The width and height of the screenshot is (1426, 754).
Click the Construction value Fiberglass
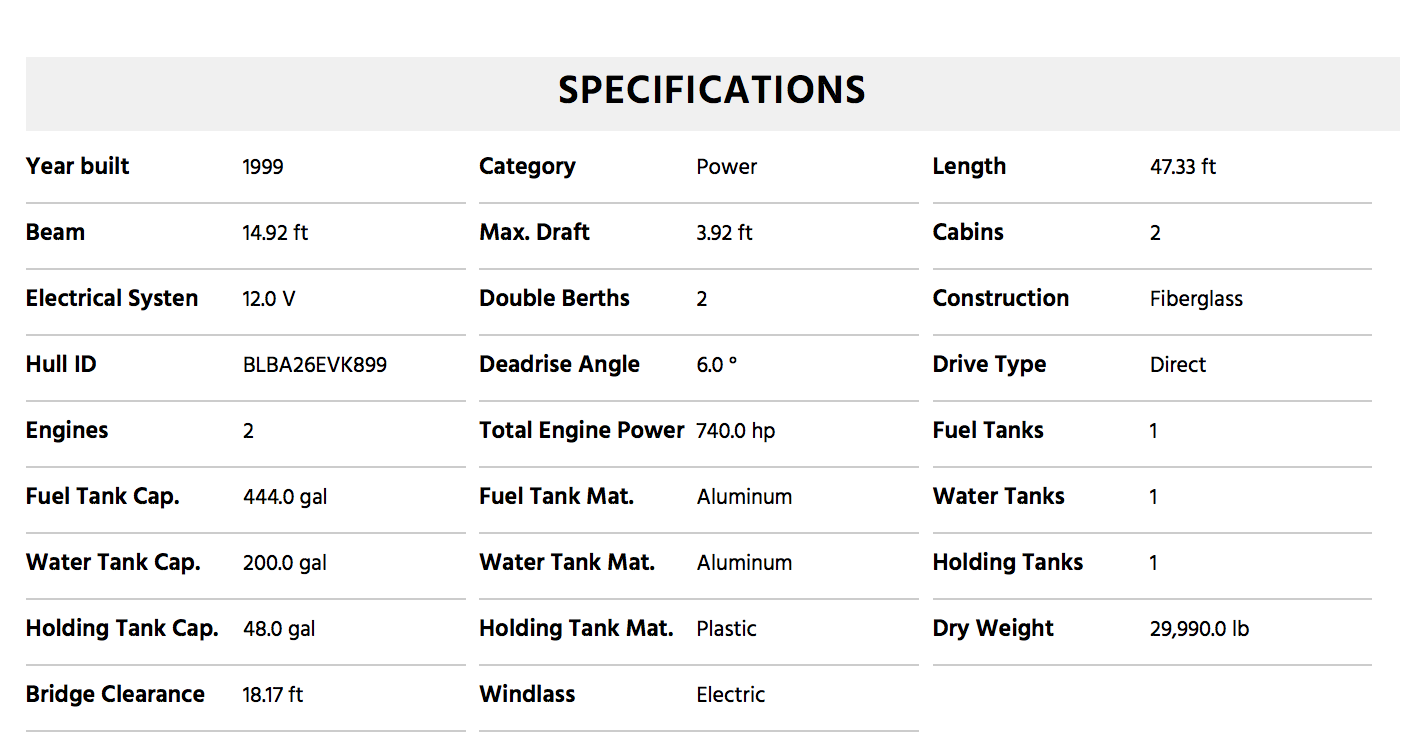[1196, 299]
